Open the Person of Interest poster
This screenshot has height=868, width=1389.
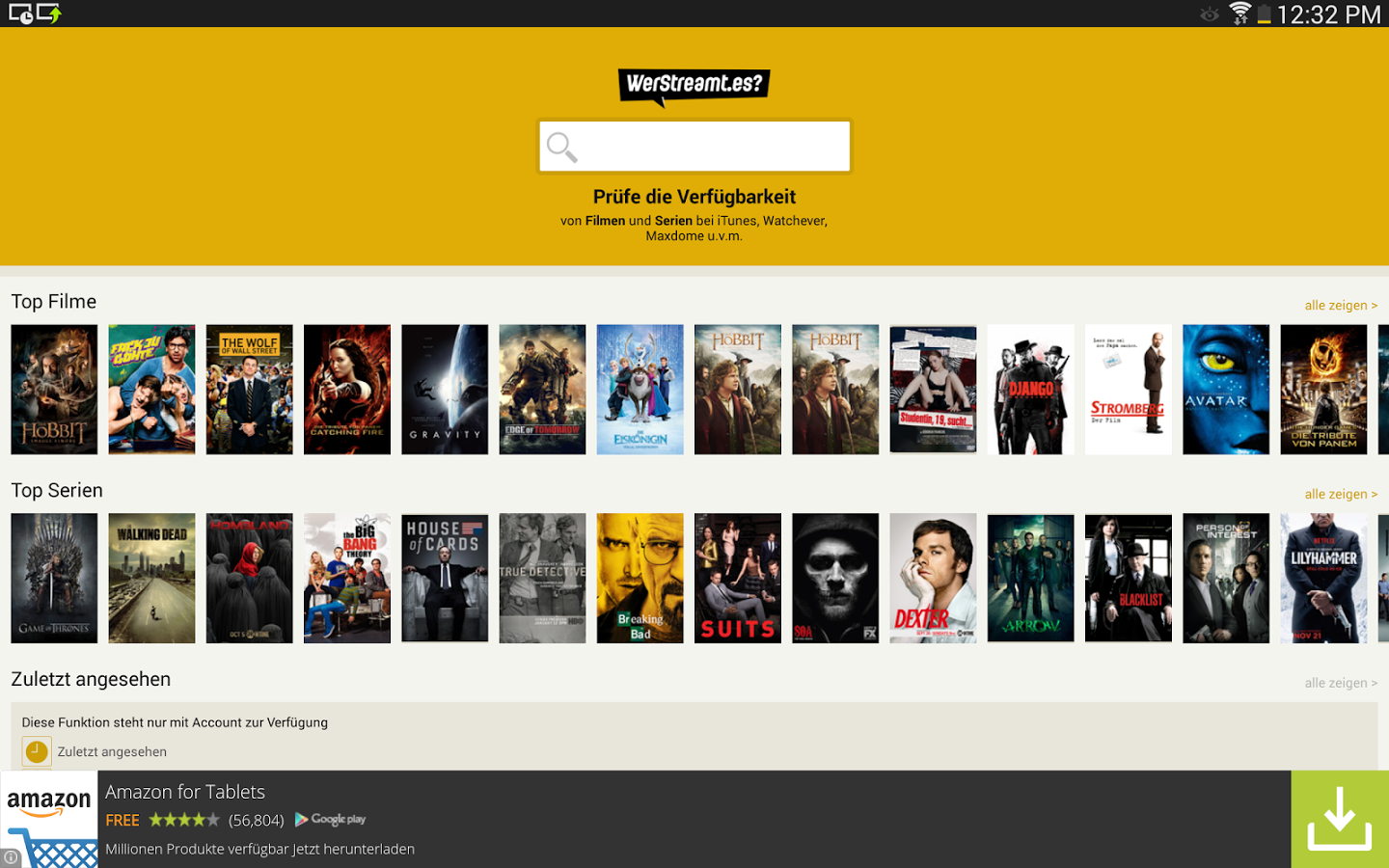coord(1226,579)
